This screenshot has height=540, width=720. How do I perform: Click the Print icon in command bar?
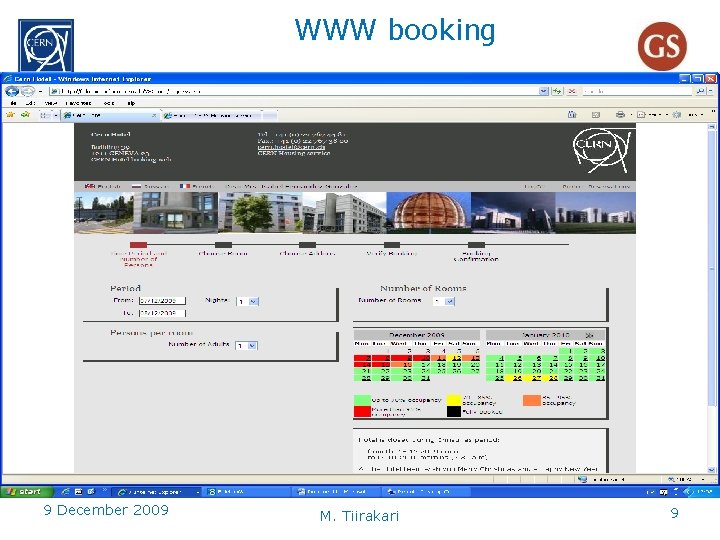[x=620, y=115]
